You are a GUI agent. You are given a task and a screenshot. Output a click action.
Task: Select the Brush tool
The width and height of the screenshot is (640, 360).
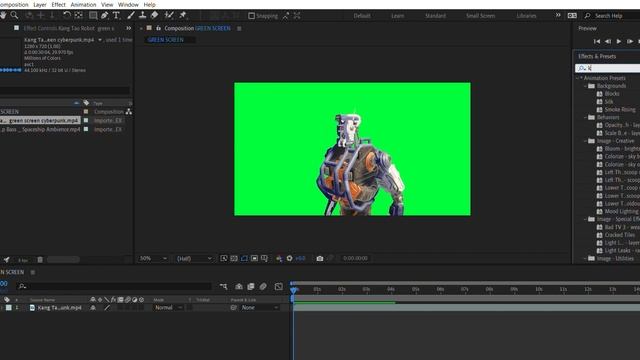tap(131, 16)
